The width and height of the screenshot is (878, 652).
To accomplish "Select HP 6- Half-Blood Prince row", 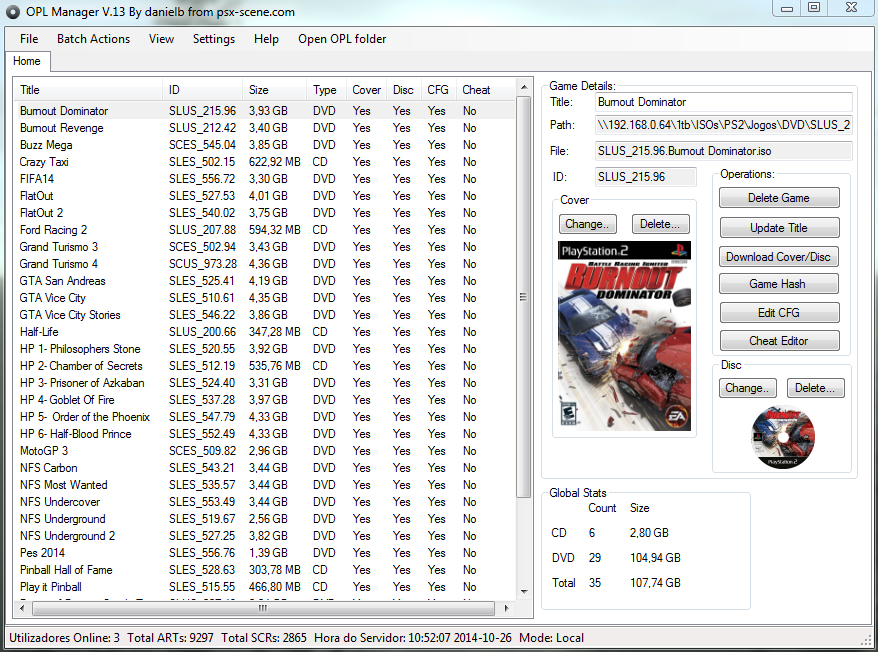I will (x=264, y=434).
